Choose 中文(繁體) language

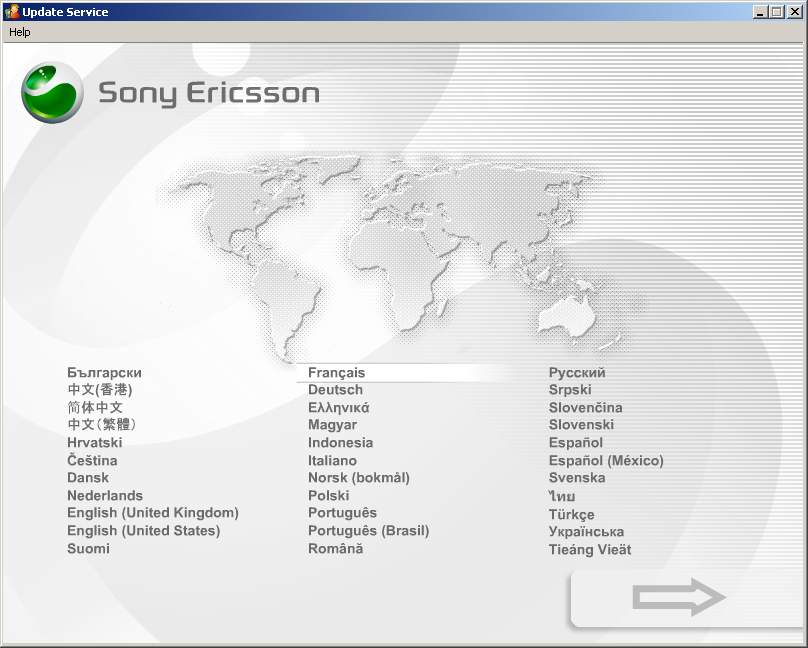(102, 425)
